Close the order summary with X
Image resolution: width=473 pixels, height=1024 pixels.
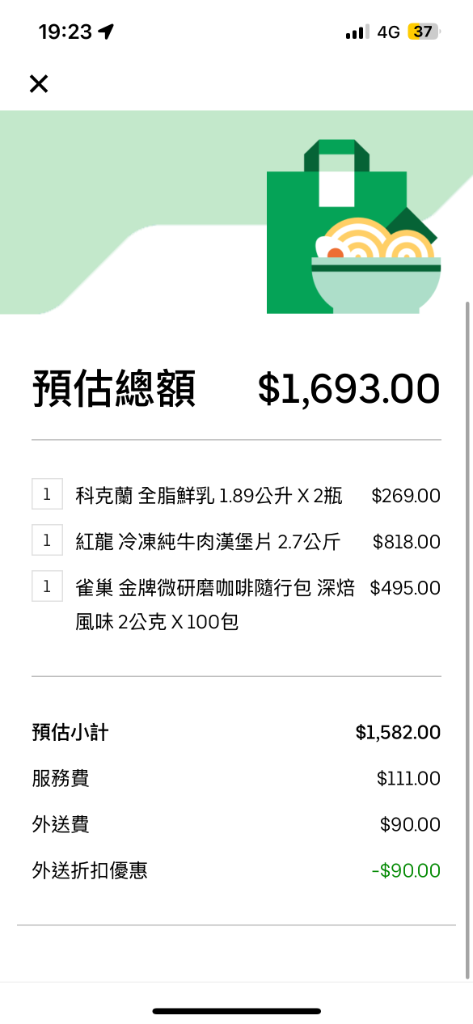coord(39,84)
